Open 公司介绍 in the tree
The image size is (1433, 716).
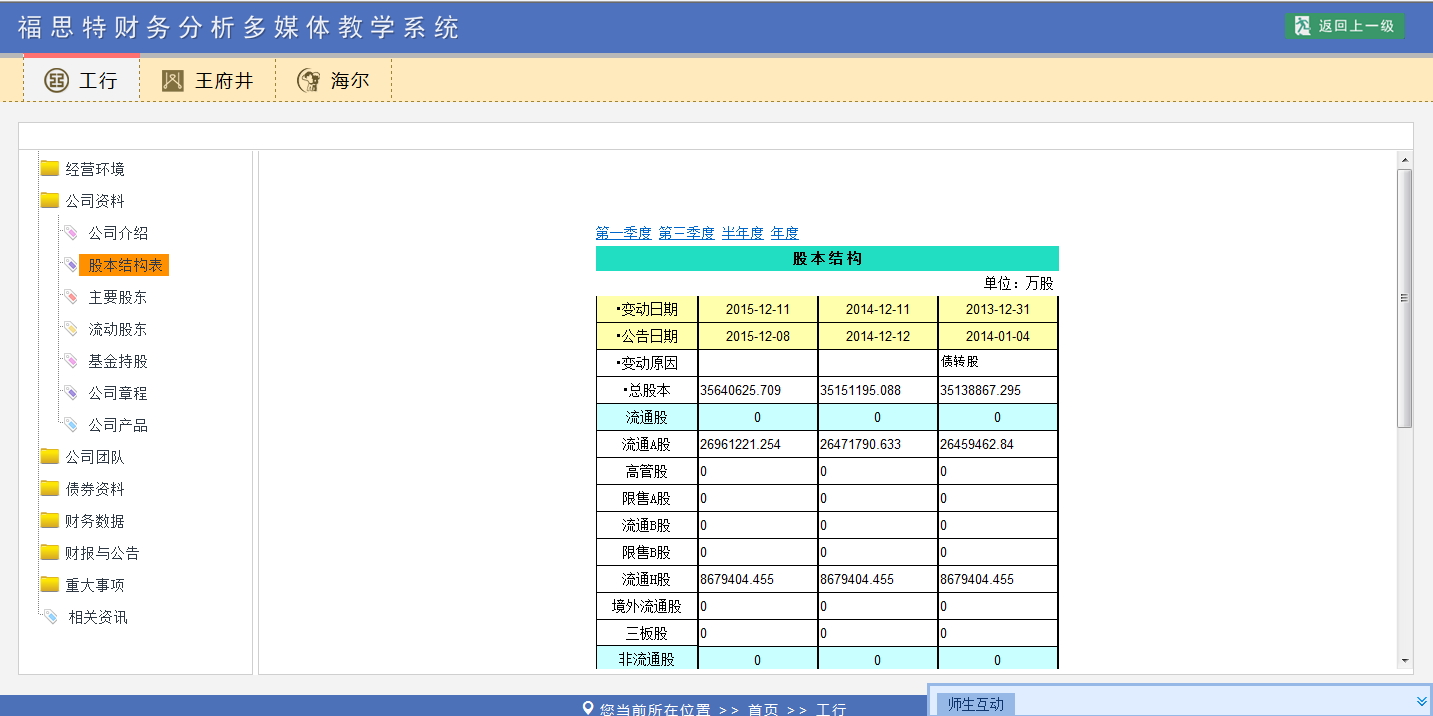118,233
